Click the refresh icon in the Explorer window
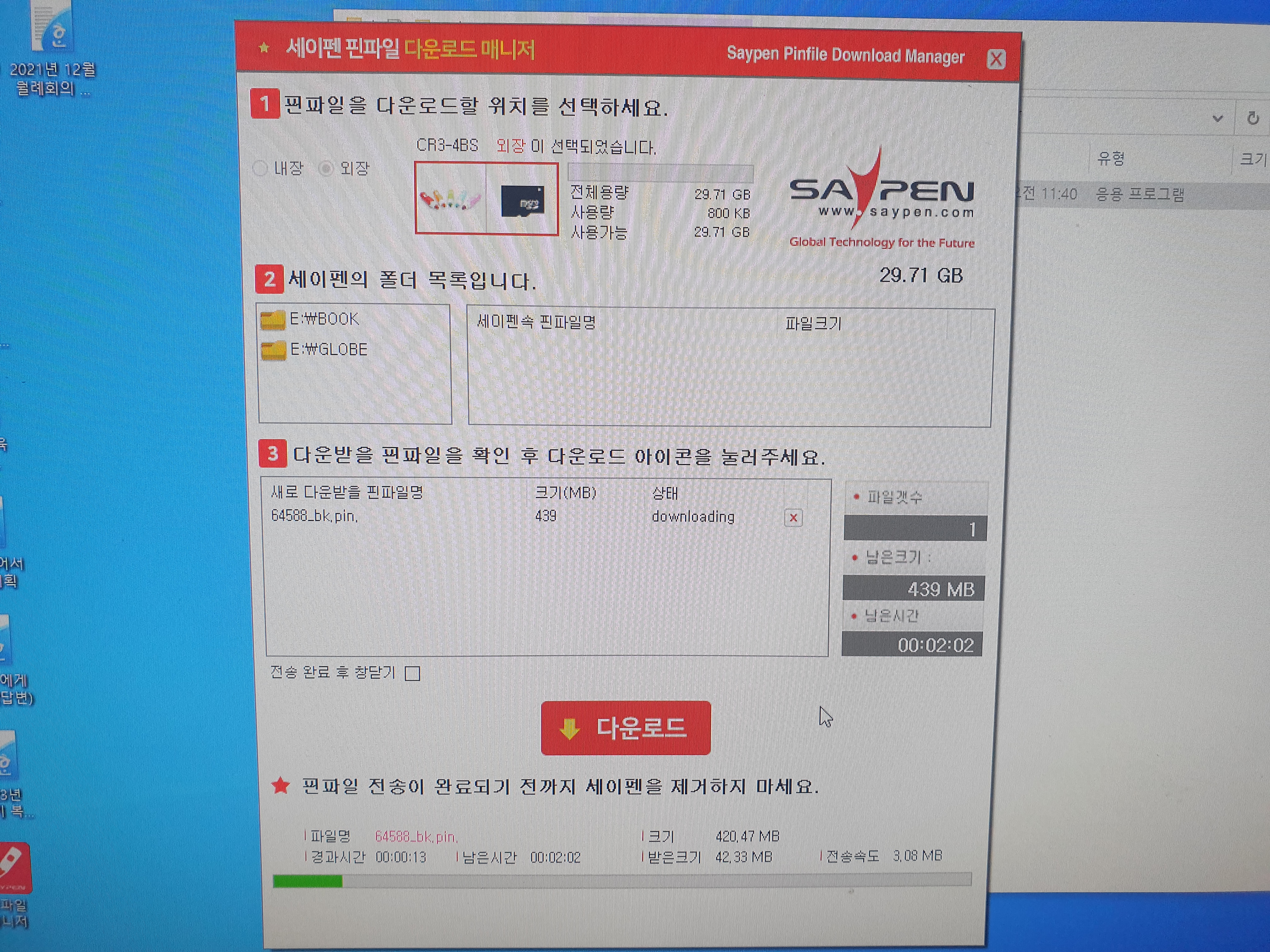This screenshot has width=1270, height=952. point(1253,119)
